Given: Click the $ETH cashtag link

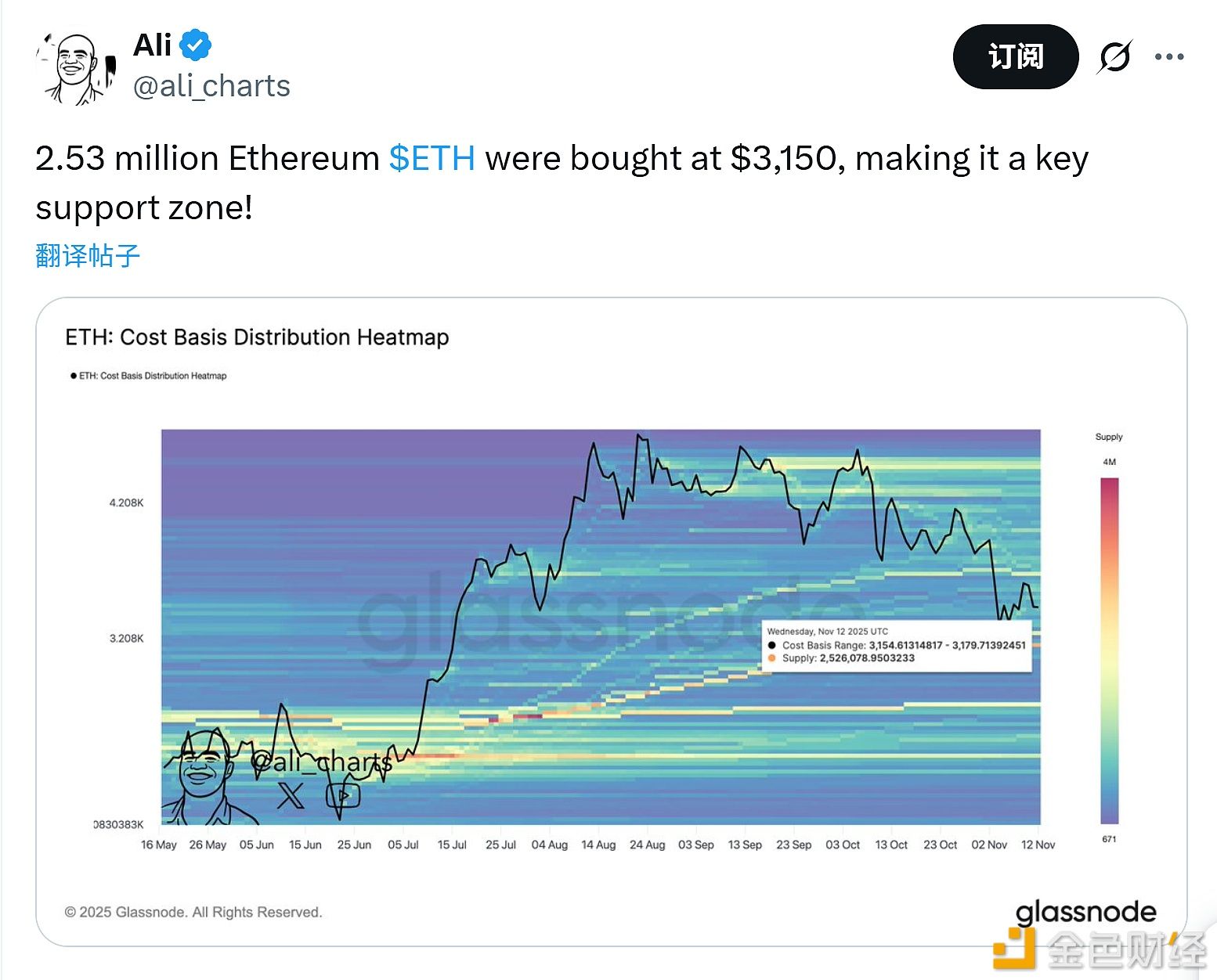Looking at the screenshot, I should tap(432, 158).
